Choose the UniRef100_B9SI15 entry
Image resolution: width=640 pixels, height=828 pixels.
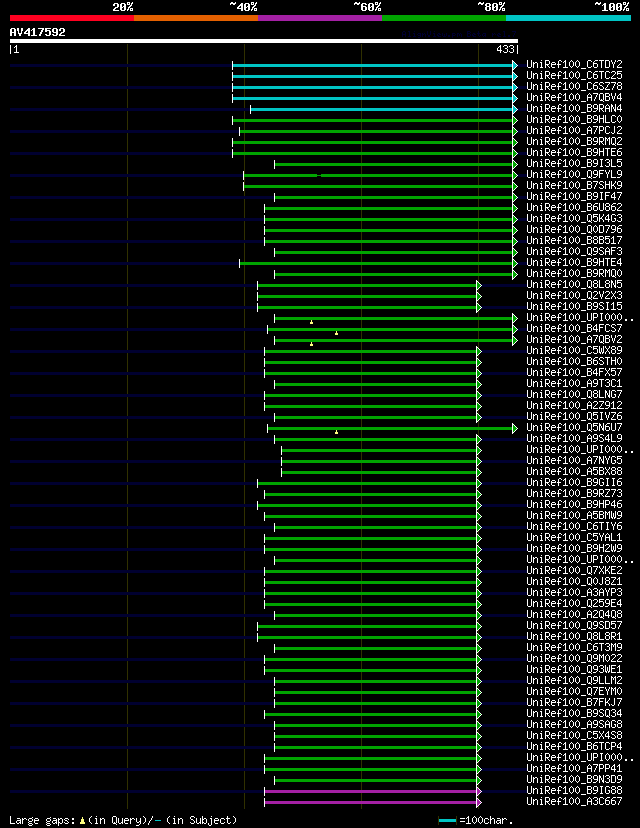click(574, 306)
